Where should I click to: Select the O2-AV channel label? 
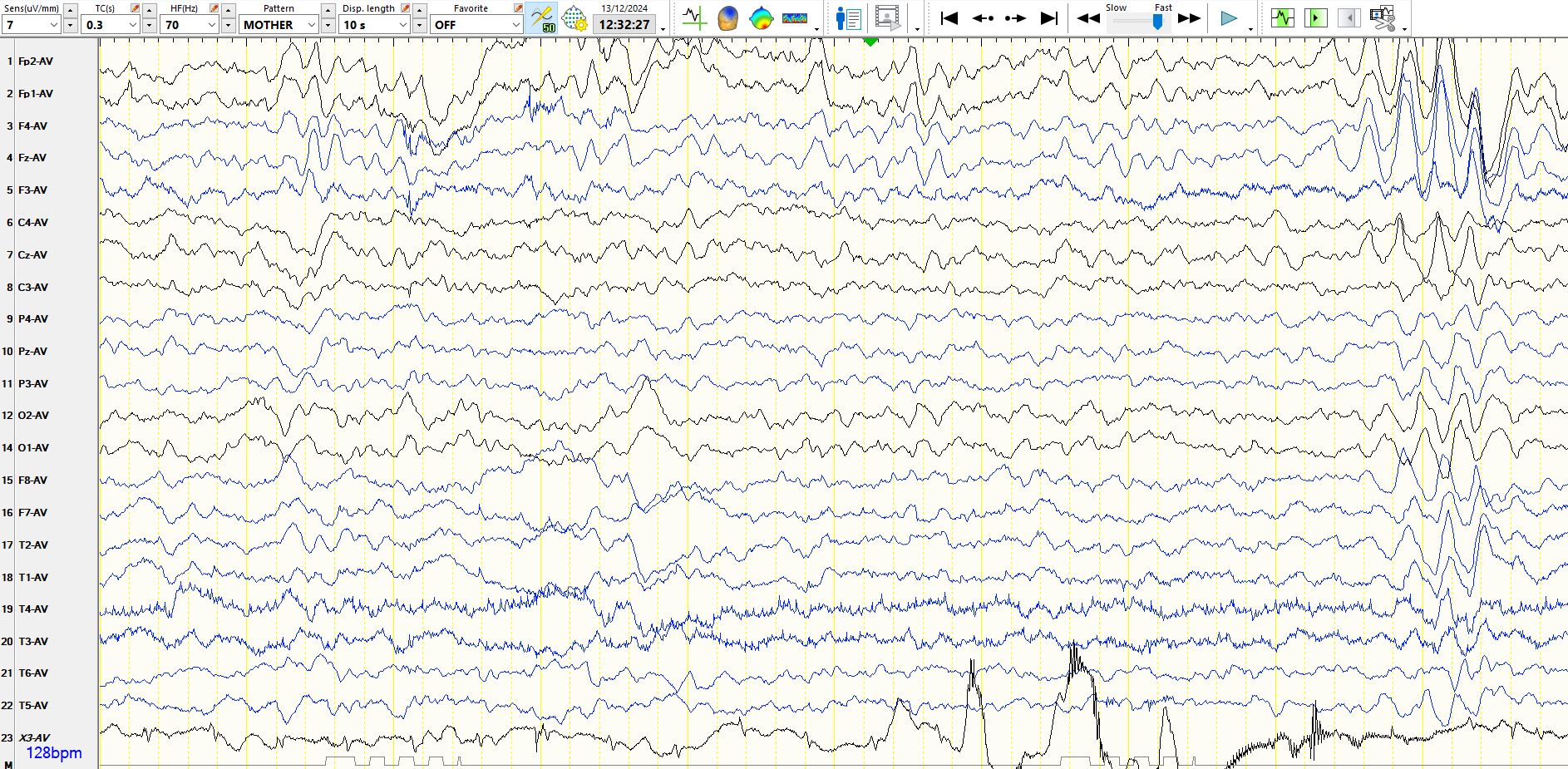click(x=33, y=416)
